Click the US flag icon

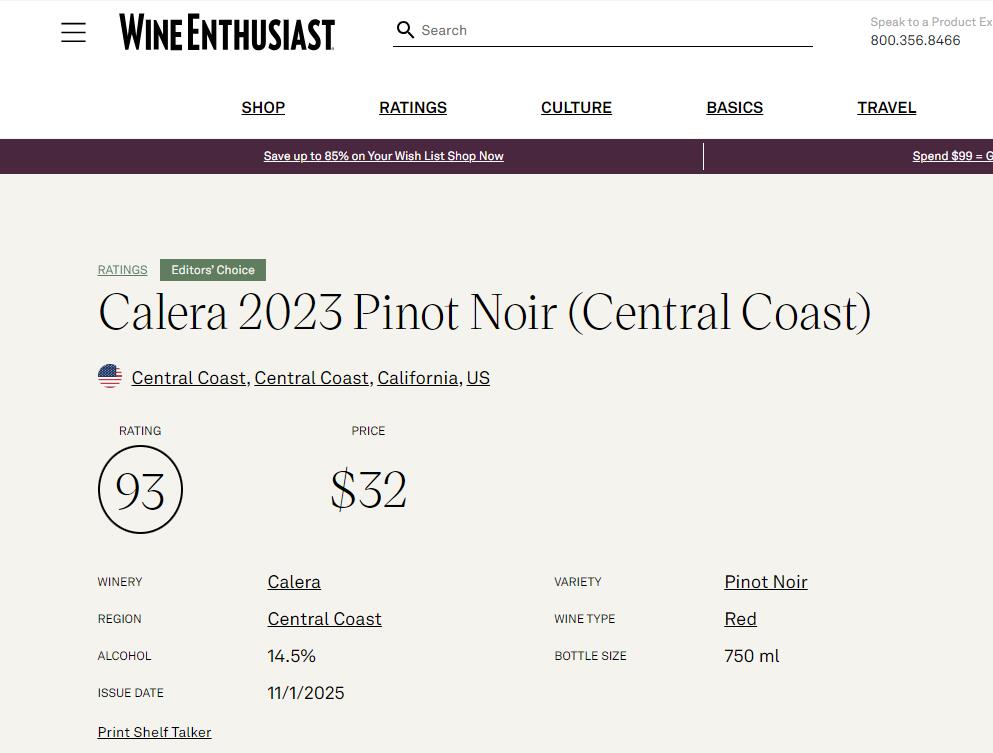coord(110,376)
